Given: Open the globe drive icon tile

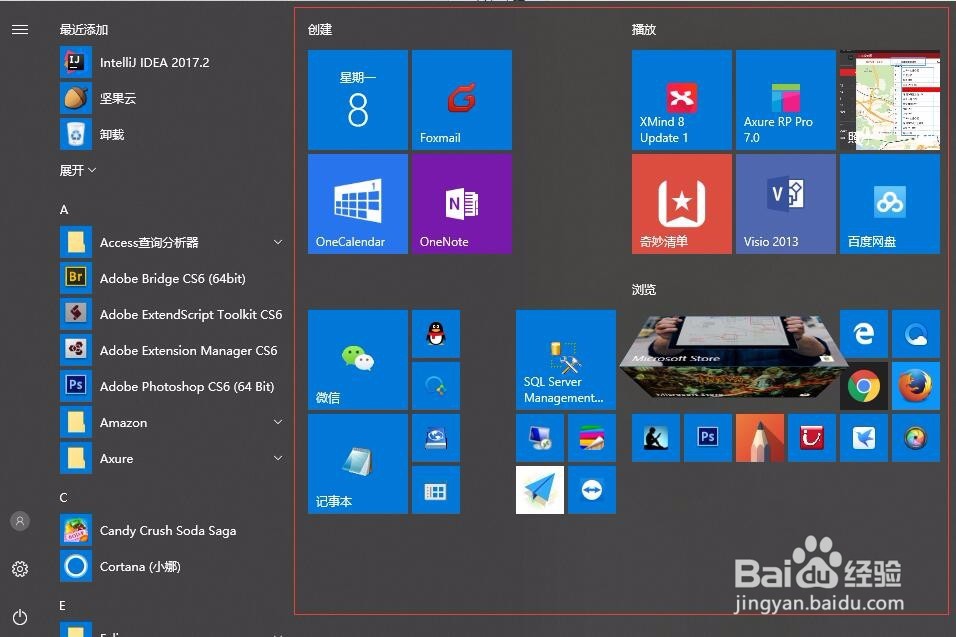Looking at the screenshot, I should (x=436, y=438).
